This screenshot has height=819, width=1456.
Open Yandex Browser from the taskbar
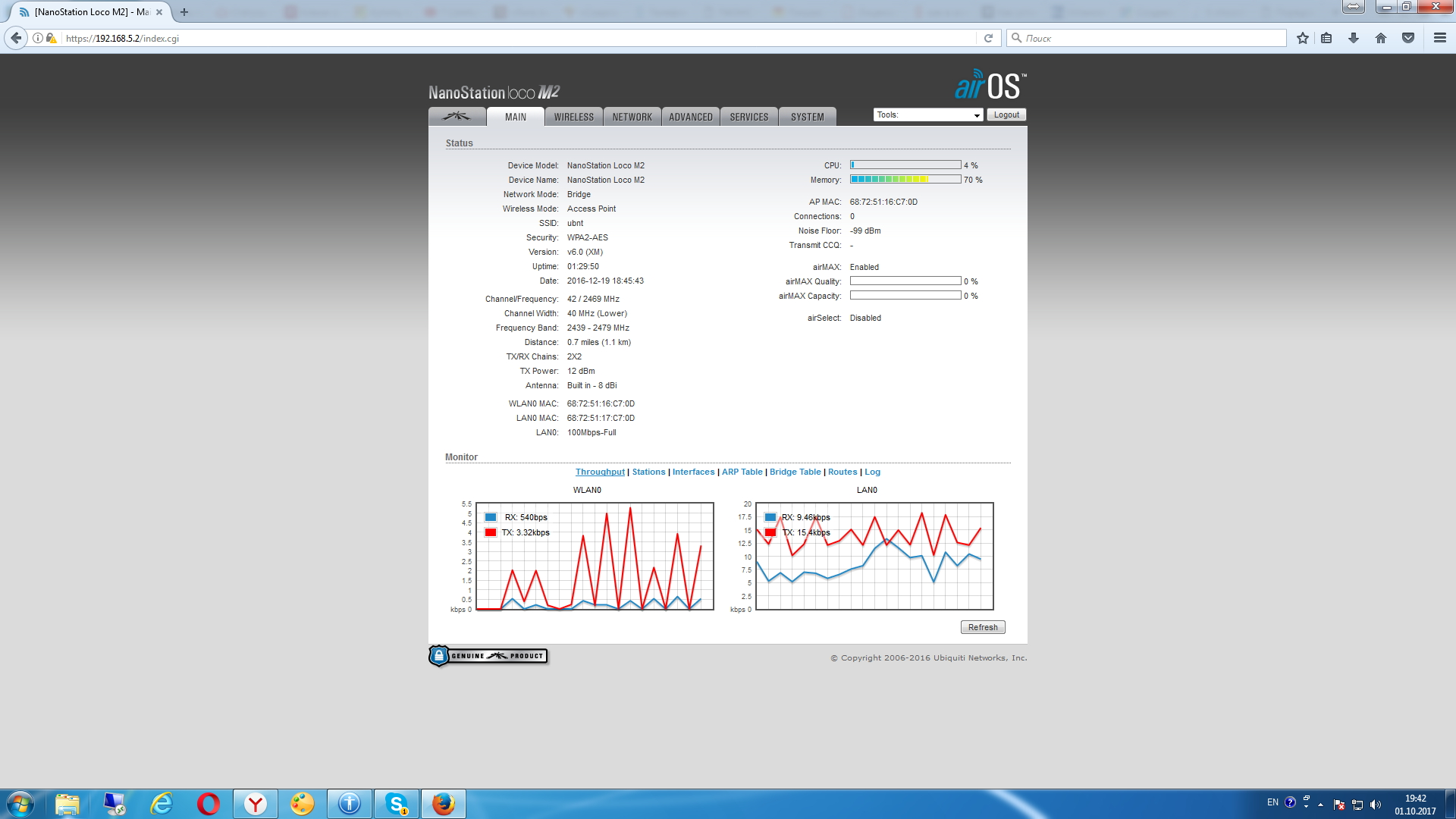(256, 804)
